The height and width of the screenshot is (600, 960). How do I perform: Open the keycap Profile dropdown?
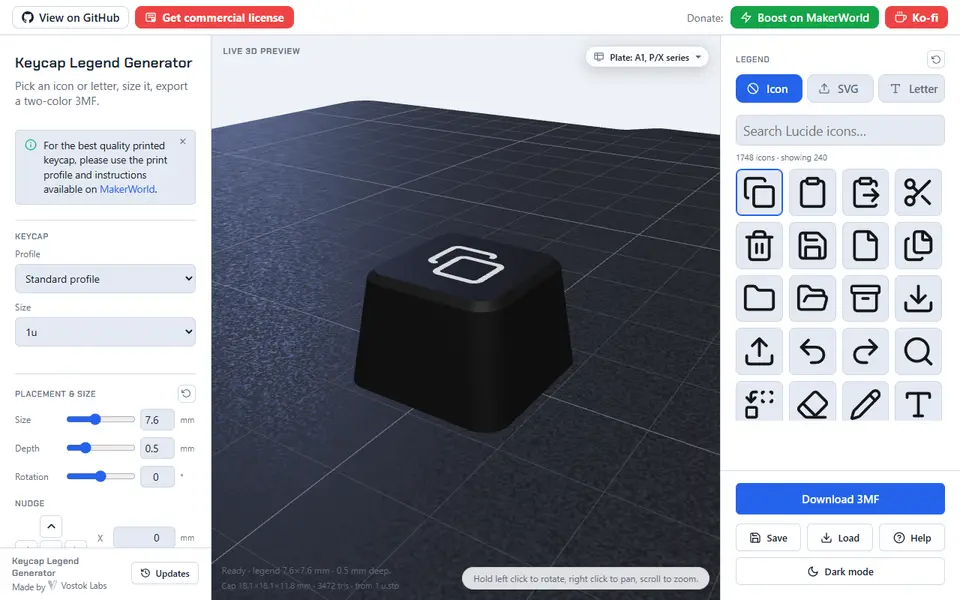pyautogui.click(x=105, y=279)
